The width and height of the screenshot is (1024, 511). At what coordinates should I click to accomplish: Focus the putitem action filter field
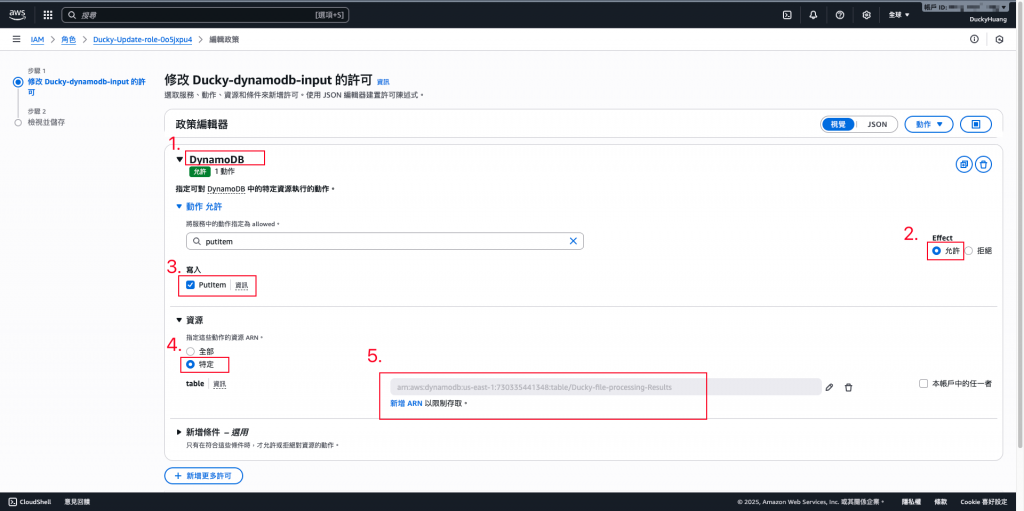[385, 241]
